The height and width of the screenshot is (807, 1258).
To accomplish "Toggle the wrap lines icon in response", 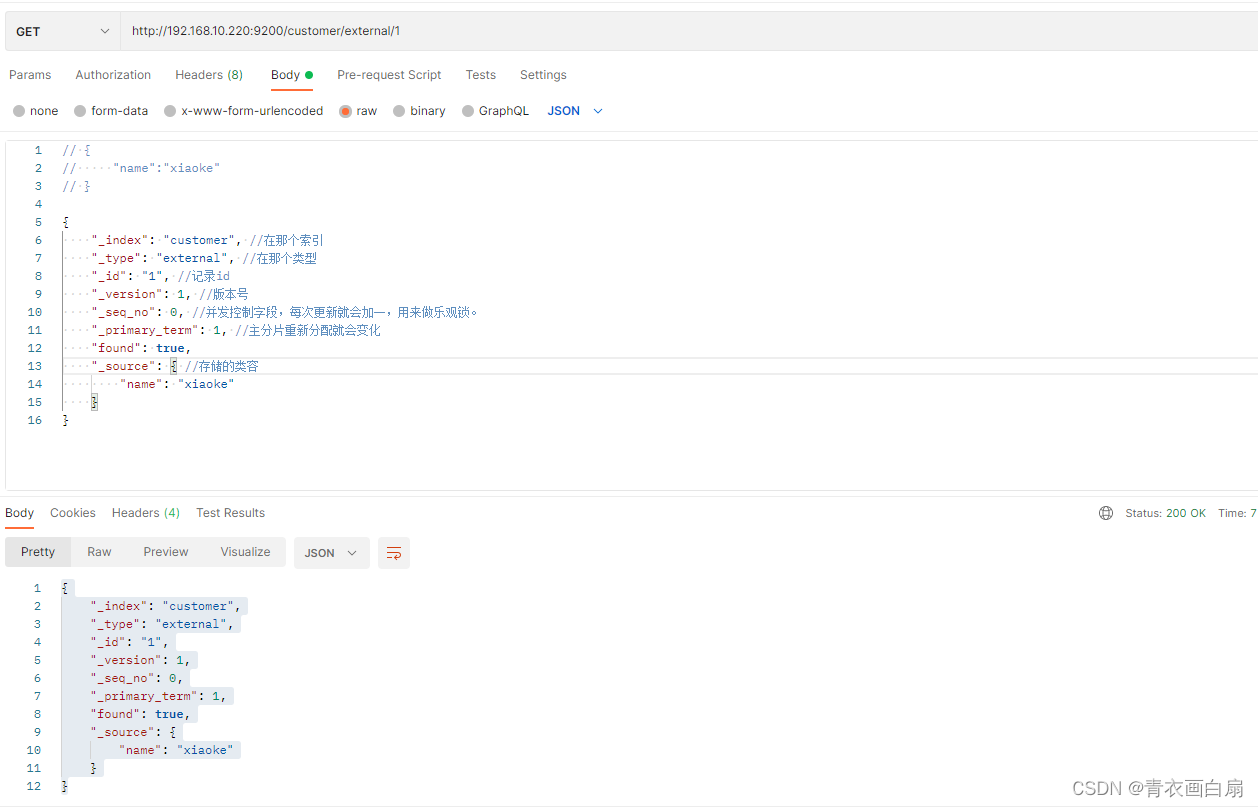I will coord(394,553).
